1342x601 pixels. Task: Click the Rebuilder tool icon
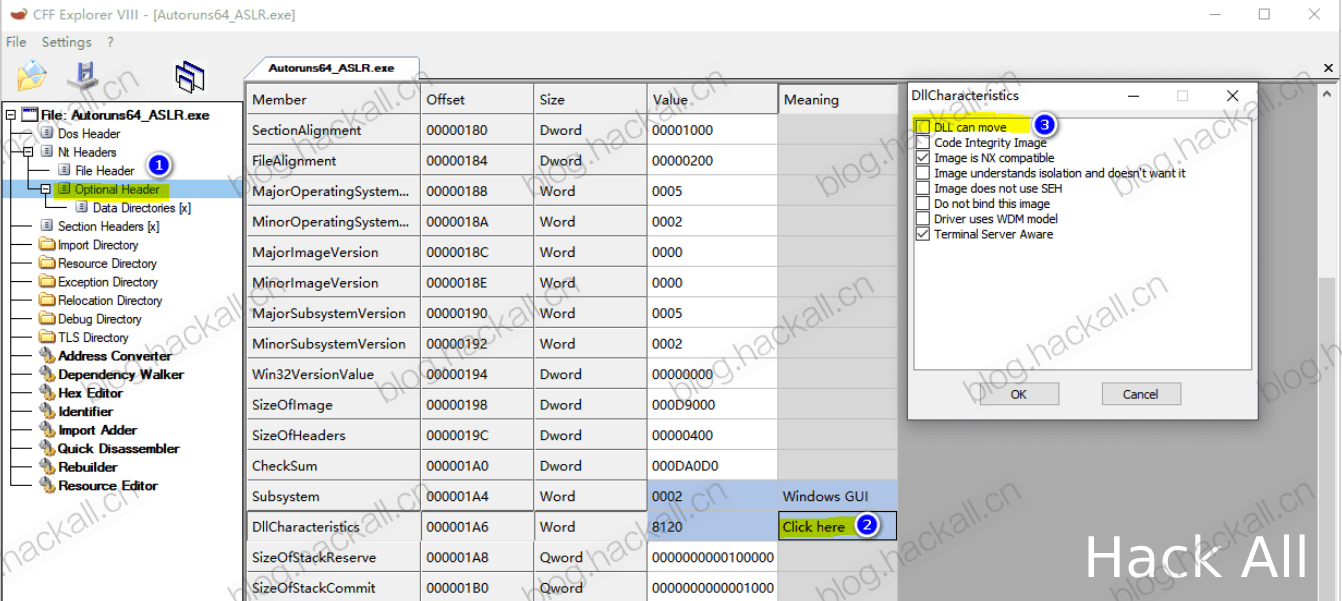point(47,467)
